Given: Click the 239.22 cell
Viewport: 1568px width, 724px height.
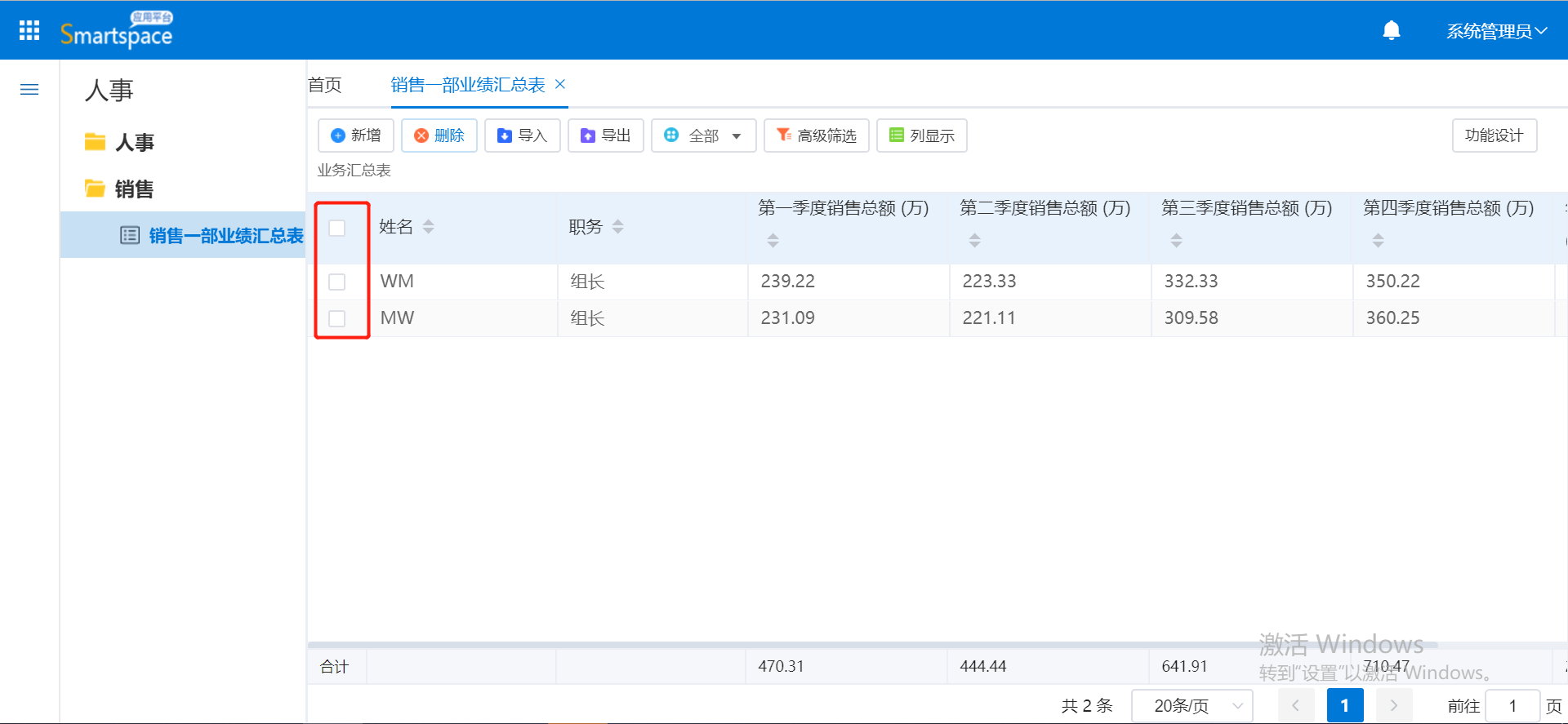Looking at the screenshot, I should (849, 282).
